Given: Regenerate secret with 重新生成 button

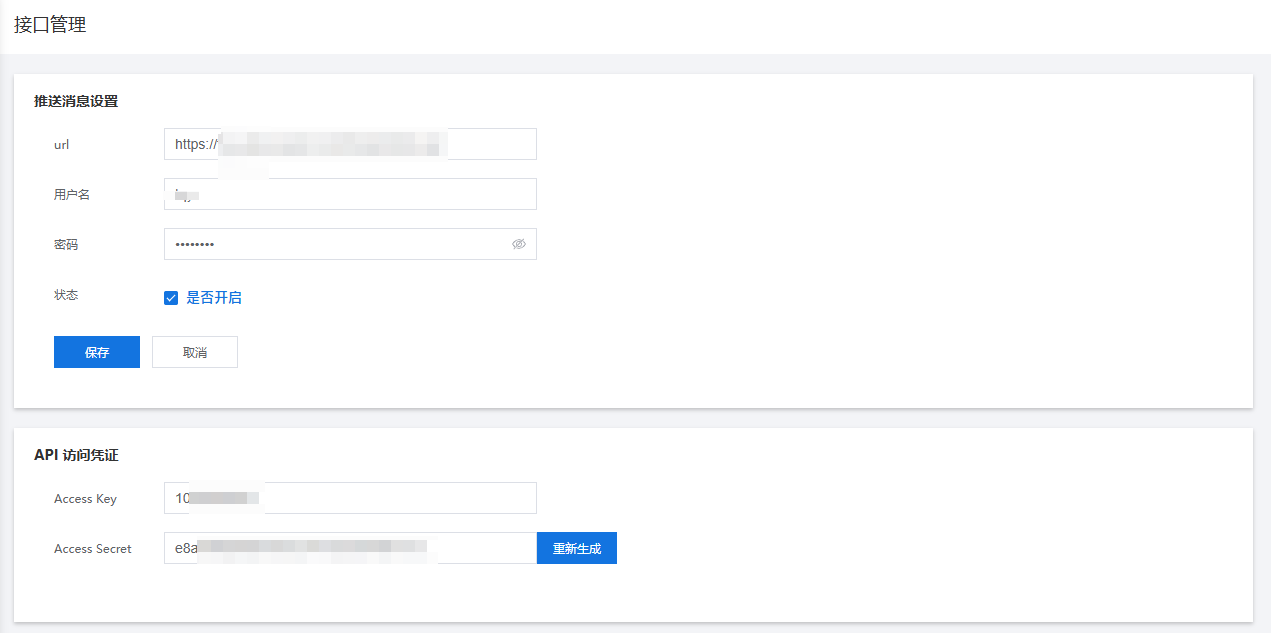Looking at the screenshot, I should pos(577,548).
